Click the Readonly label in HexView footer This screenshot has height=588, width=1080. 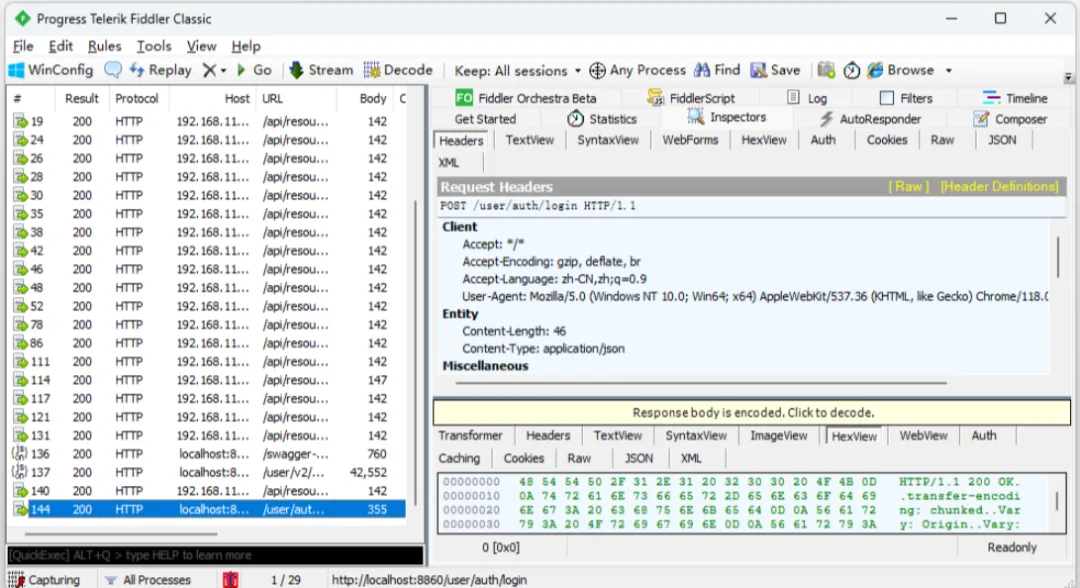coord(1012,547)
